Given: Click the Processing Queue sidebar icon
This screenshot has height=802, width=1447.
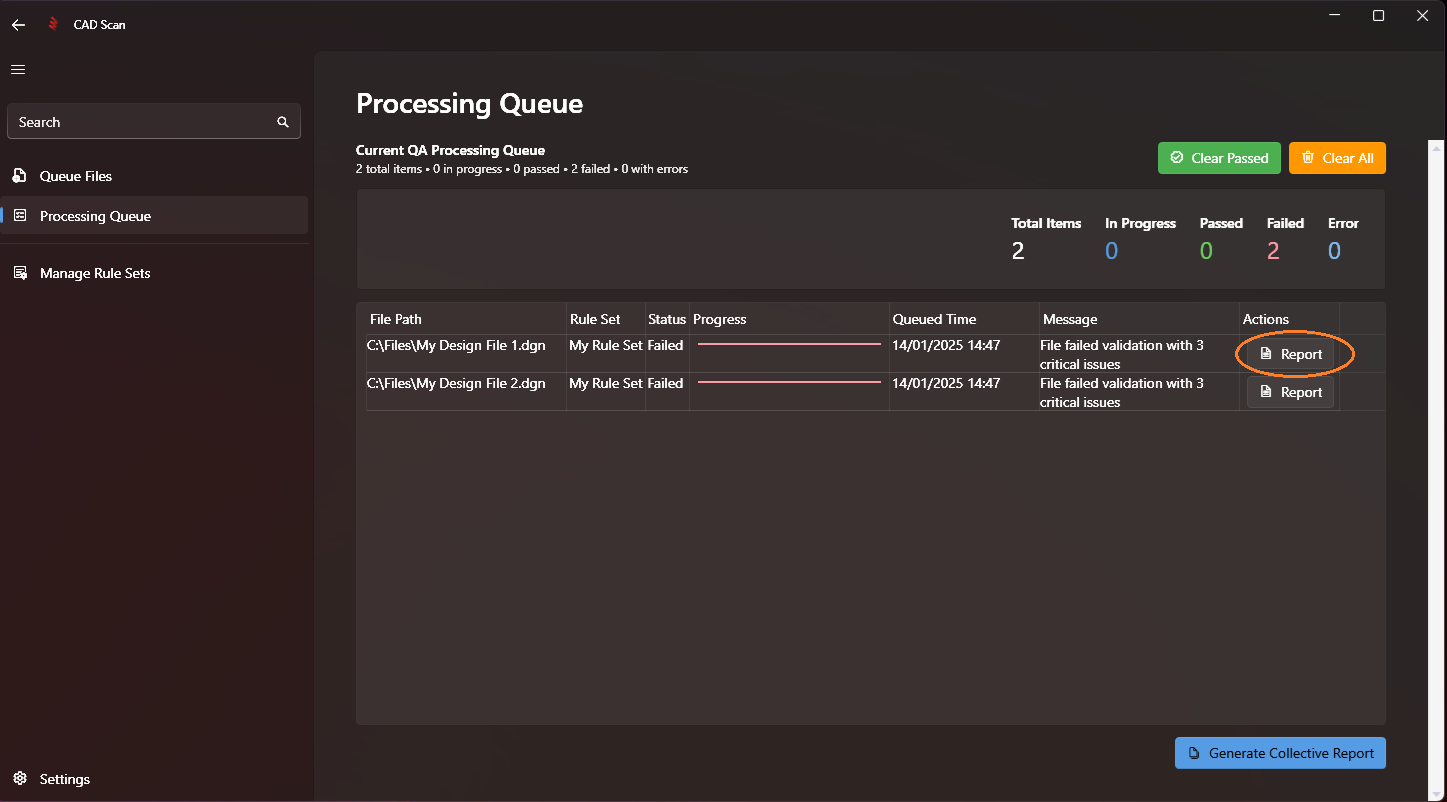Looking at the screenshot, I should pyautogui.click(x=20, y=216).
